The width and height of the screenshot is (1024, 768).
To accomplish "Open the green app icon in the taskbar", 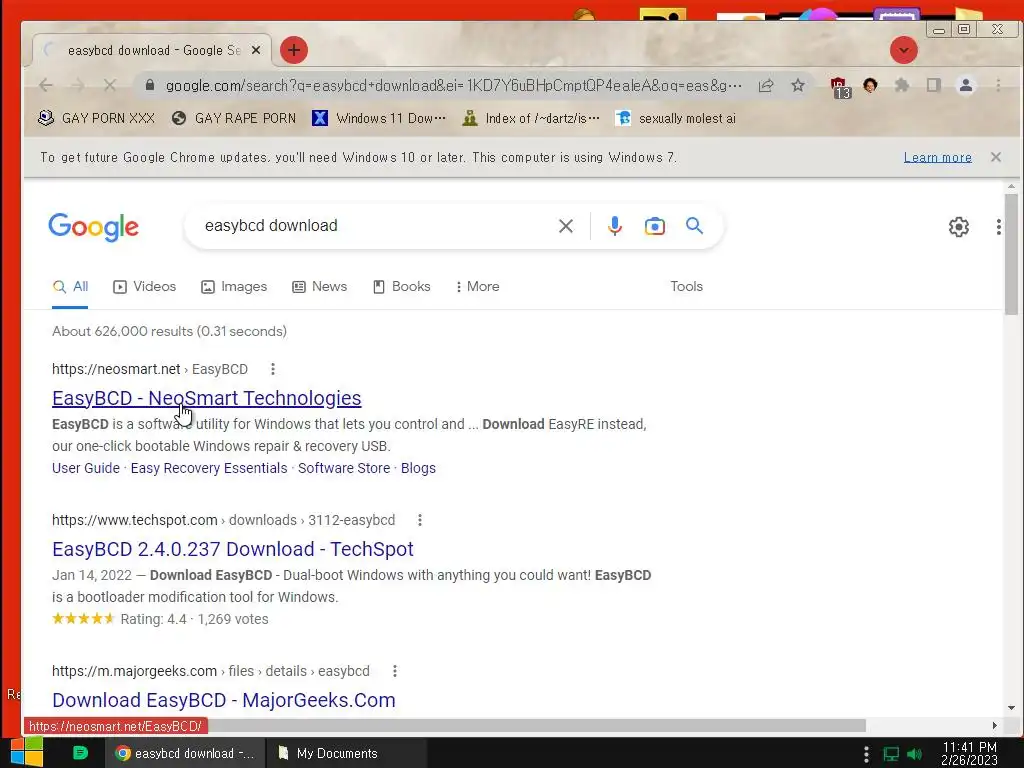I will (80, 753).
